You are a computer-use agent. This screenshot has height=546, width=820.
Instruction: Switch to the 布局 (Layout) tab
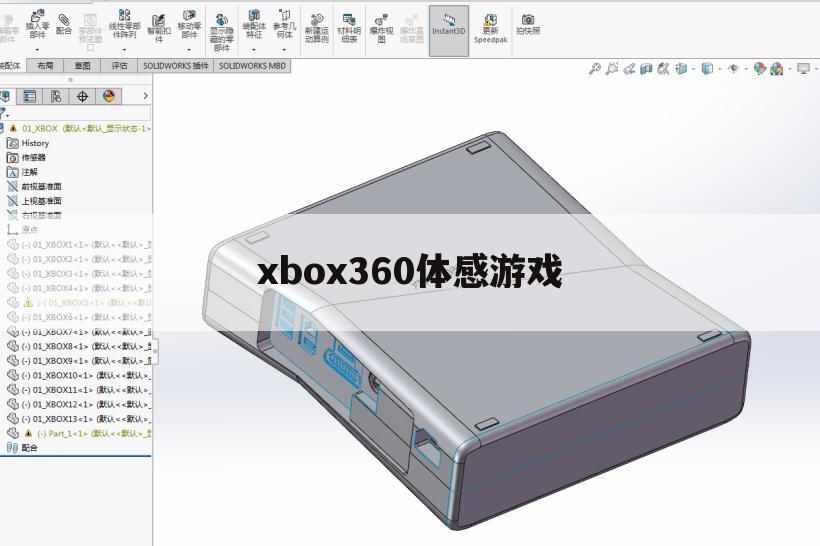(45, 66)
